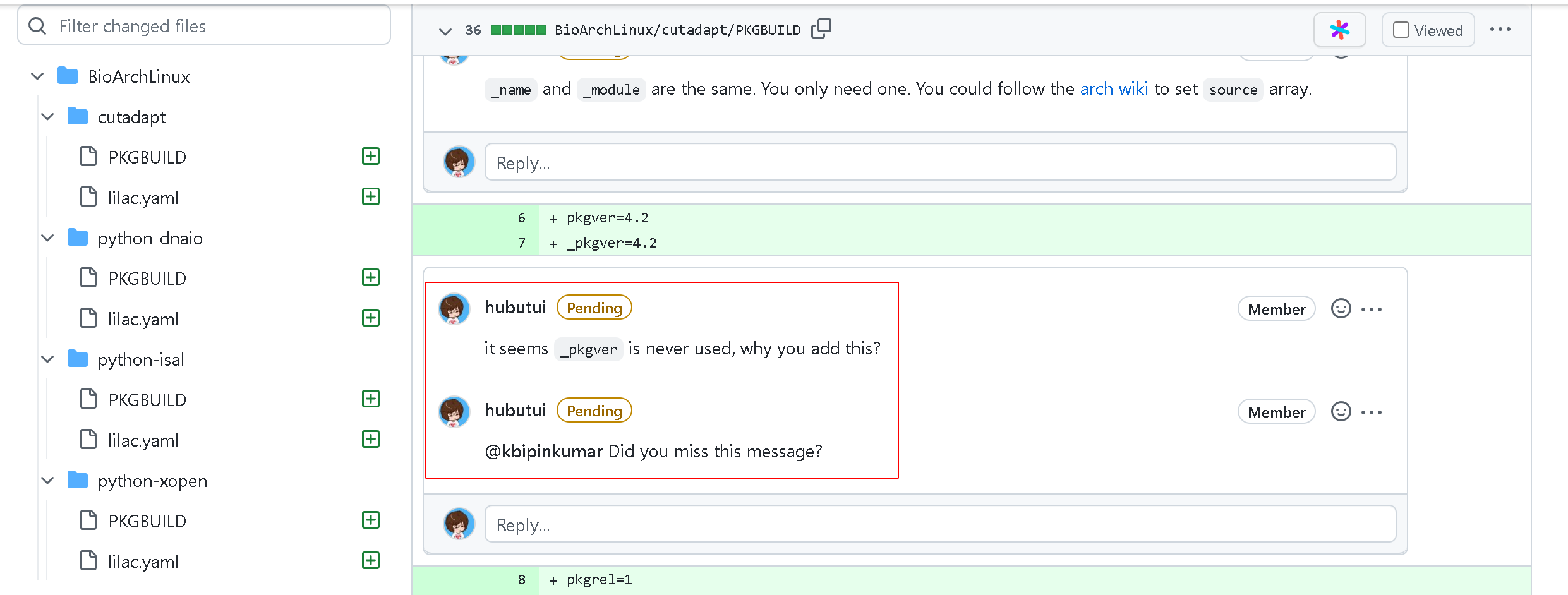
Task: Copy the BioArchLinux/cutadapt/PKGBUILD file path
Action: pos(822,29)
